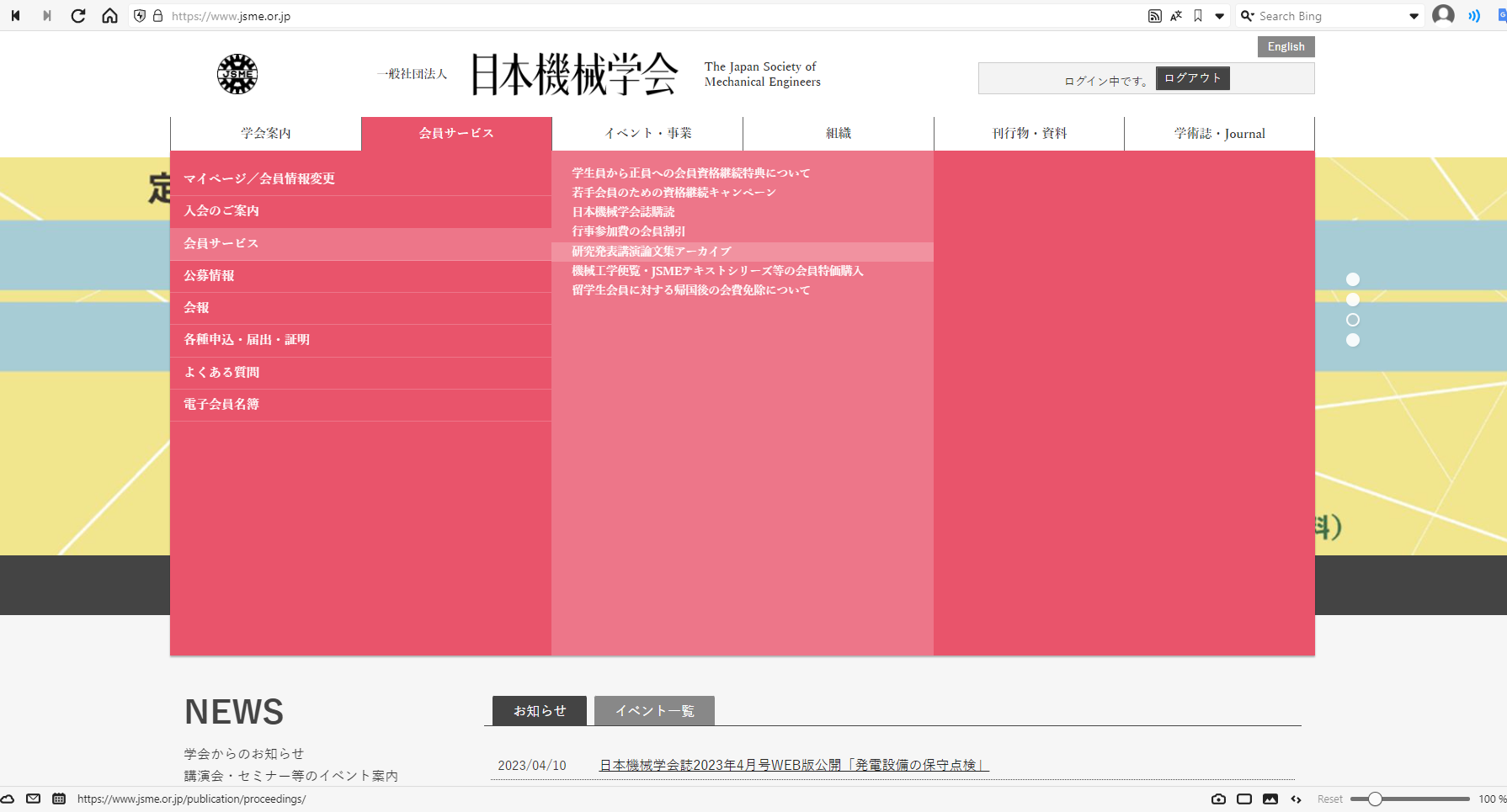Open 日本機械学会誌2023年4月号WEB版公開 news link
The width and height of the screenshot is (1507, 812).
coord(794,765)
